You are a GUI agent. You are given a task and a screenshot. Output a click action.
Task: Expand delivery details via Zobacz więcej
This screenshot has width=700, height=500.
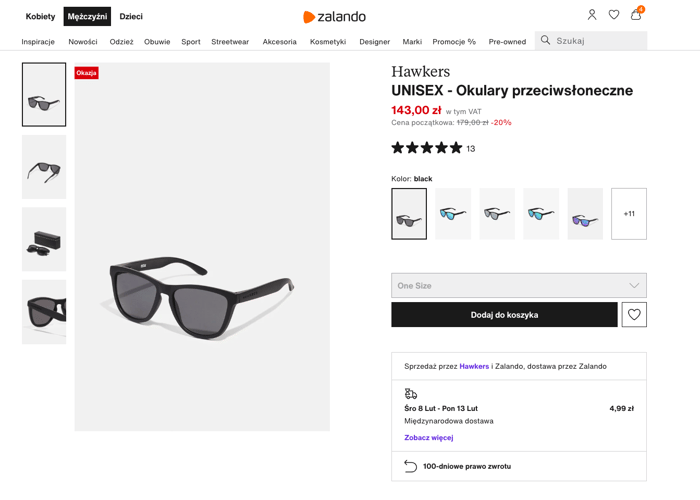[x=428, y=437]
